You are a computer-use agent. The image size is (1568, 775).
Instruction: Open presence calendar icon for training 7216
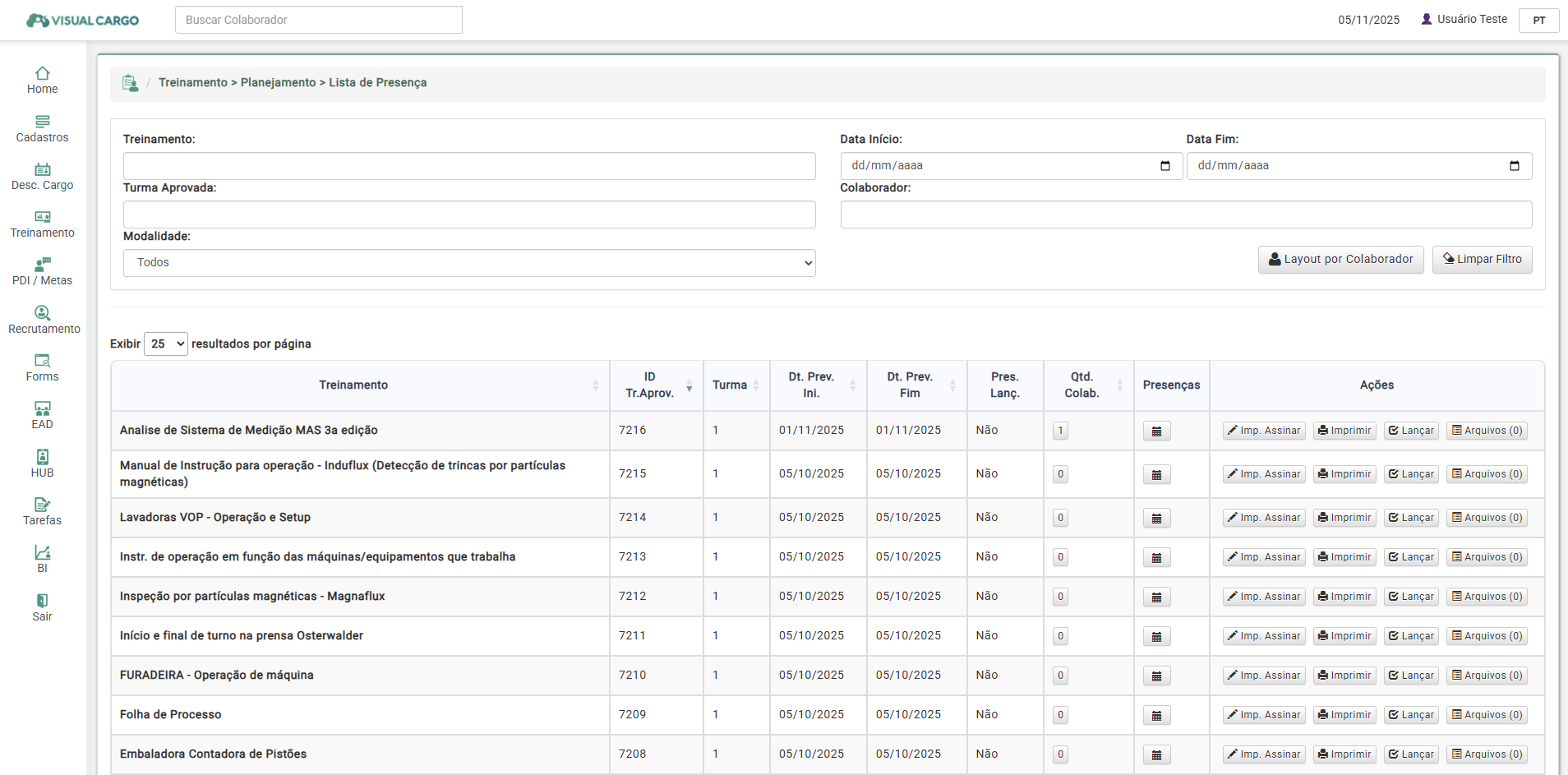click(1156, 431)
